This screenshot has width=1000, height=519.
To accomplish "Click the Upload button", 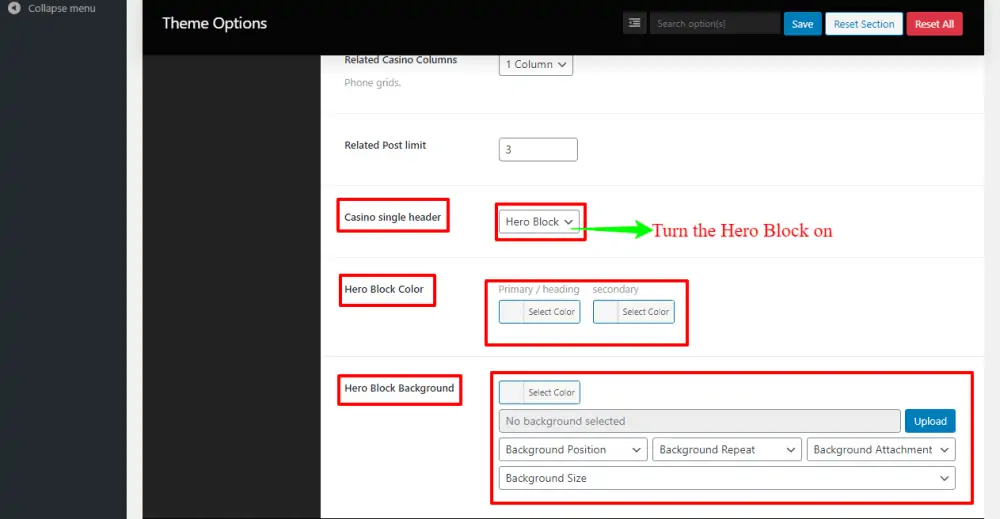I will click(x=930, y=421).
